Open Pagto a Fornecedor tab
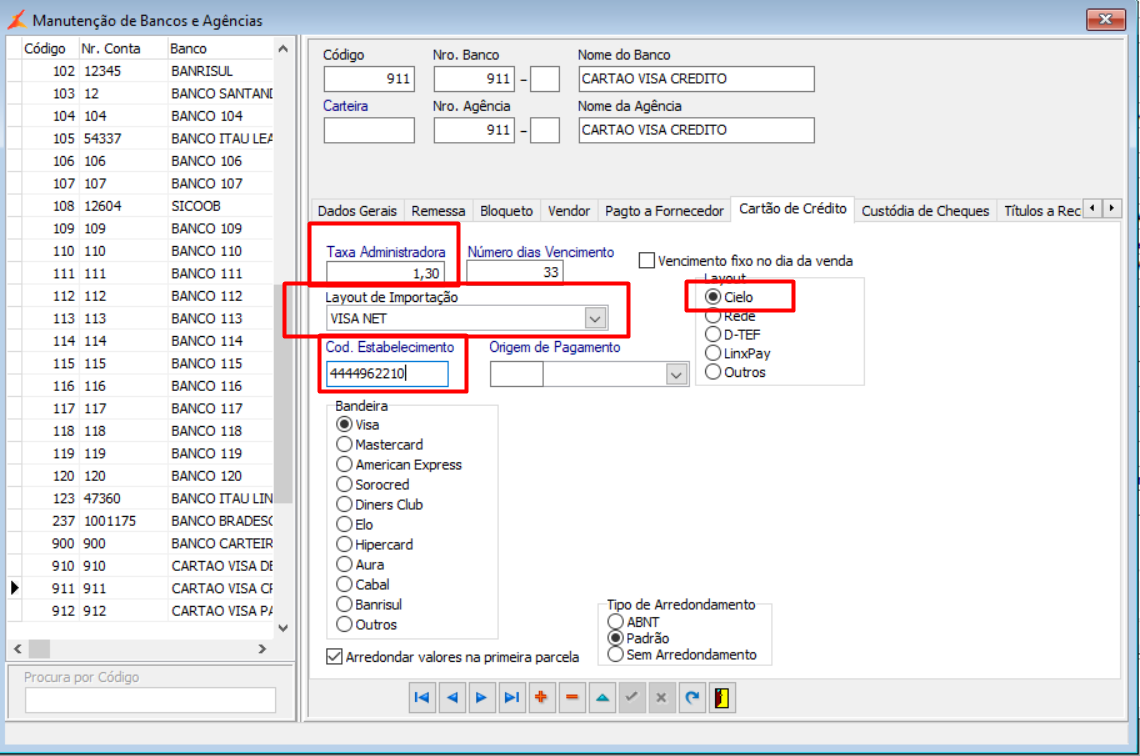Viewport: 1140px width, 756px height. pyautogui.click(x=664, y=211)
